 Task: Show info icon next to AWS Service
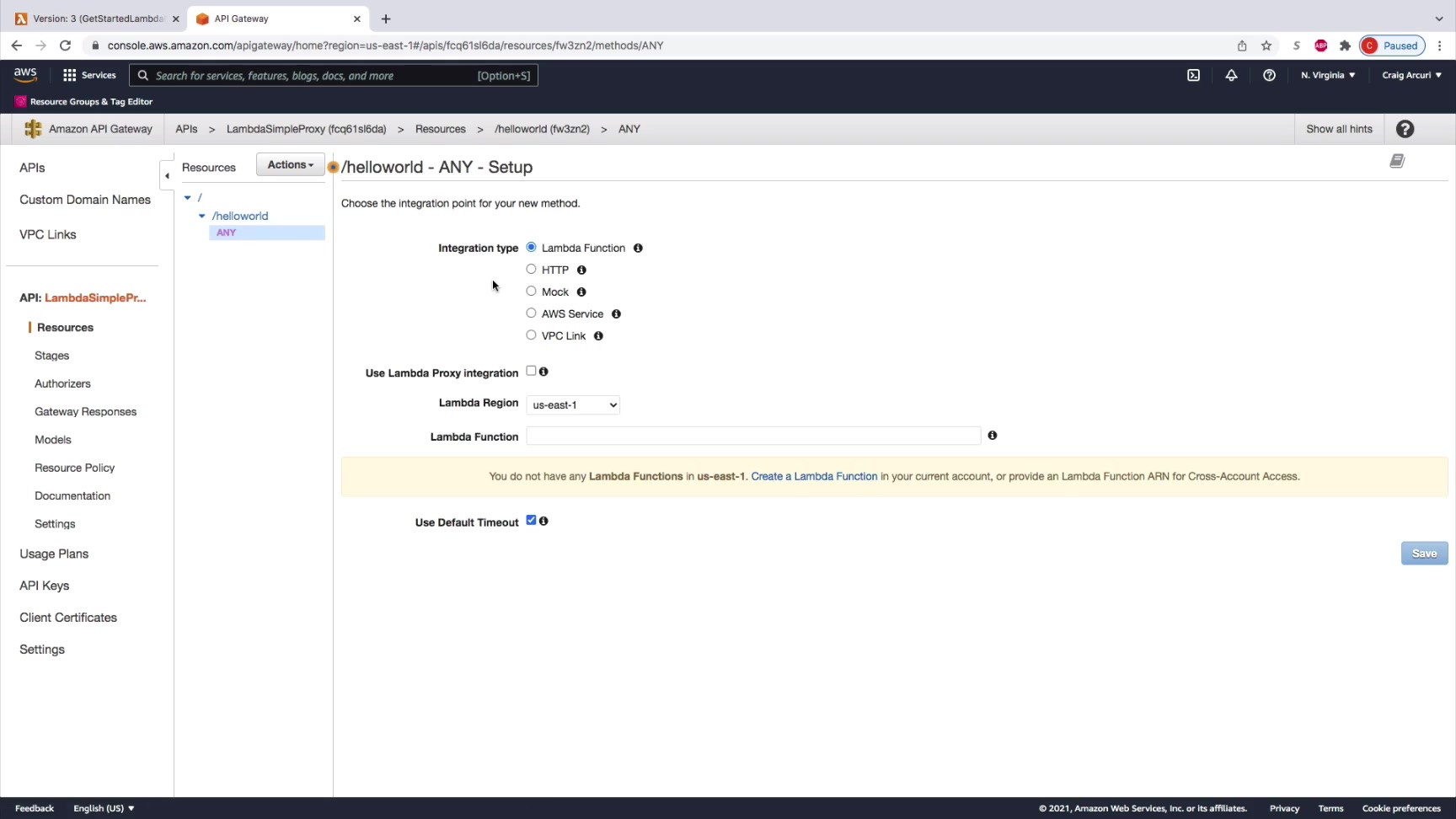coord(616,313)
